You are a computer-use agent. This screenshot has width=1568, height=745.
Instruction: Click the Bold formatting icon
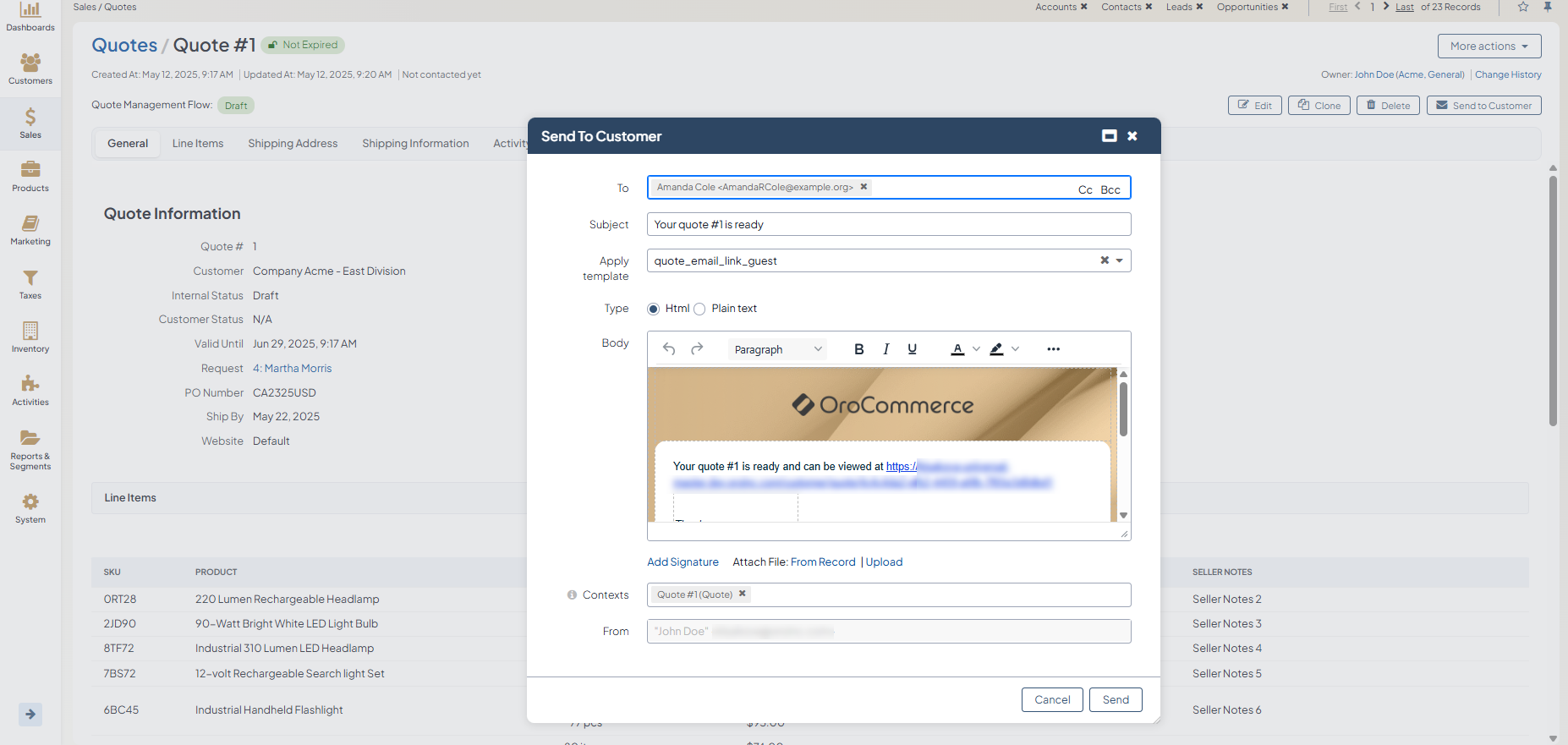pos(858,349)
